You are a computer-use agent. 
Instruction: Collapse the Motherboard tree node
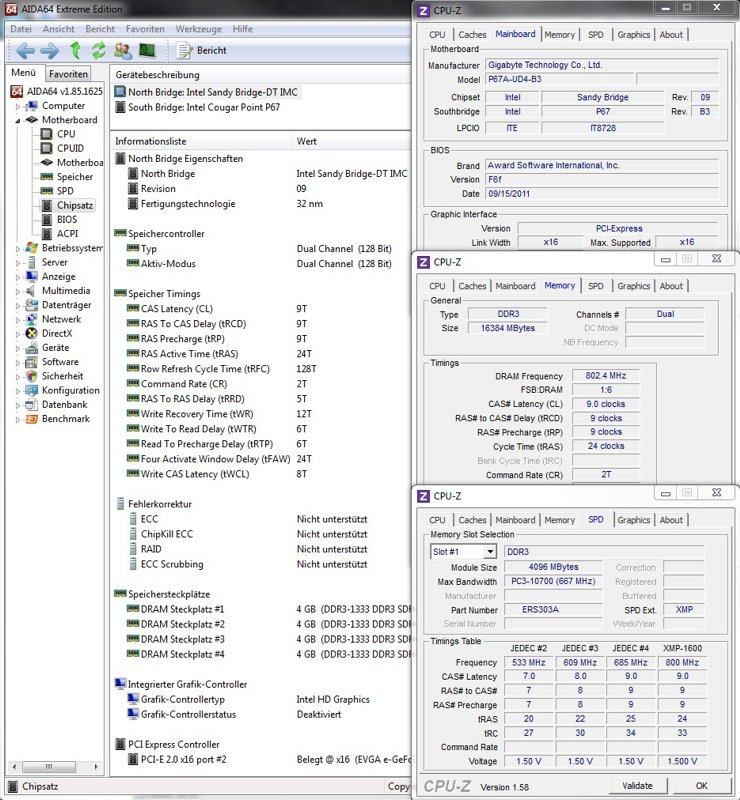click(x=18, y=121)
